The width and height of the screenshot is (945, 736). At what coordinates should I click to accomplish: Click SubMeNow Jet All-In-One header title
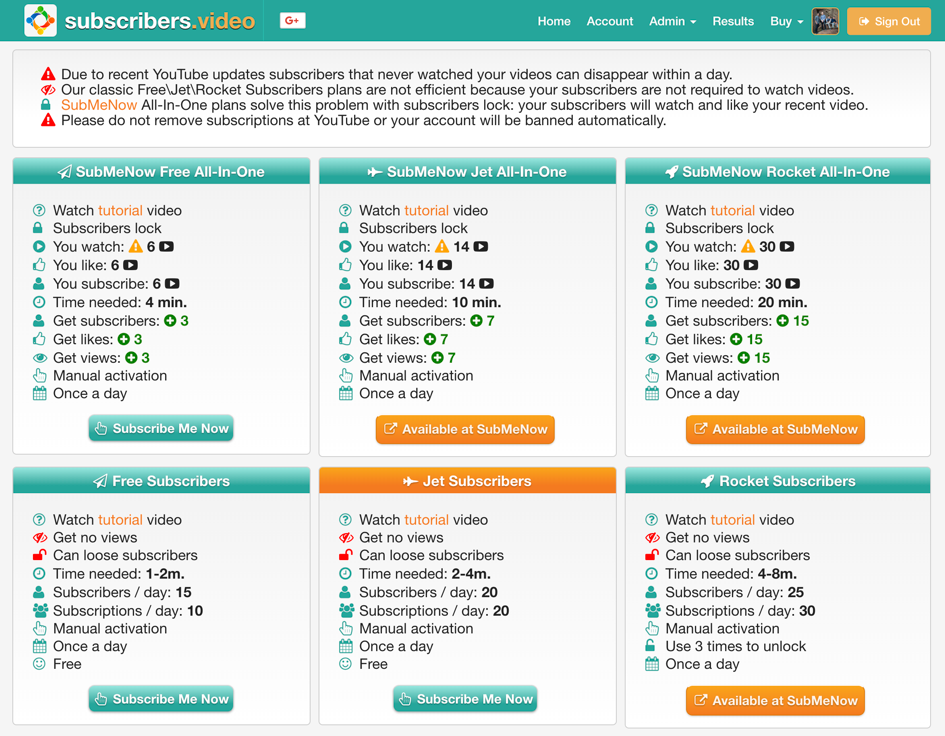tap(476, 172)
